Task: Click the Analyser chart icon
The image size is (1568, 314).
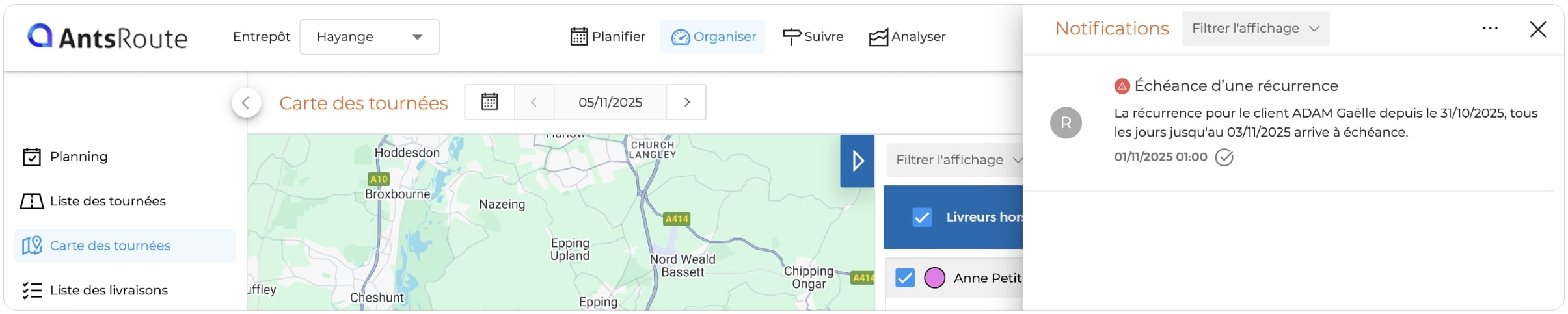Action: click(x=878, y=38)
